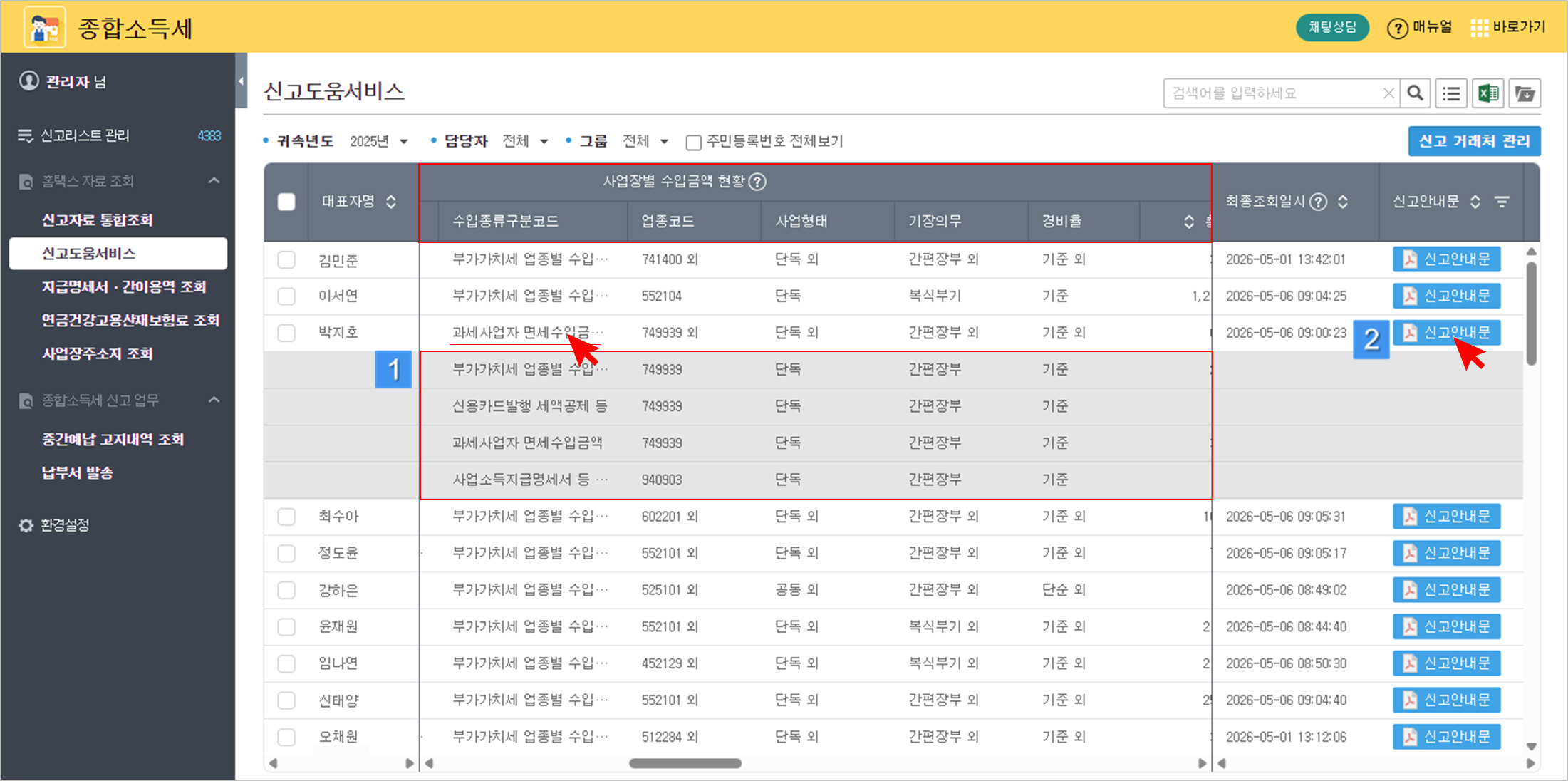This screenshot has width=1568, height=781.
Task: Open the 귀속년도 2025년 dropdown
Action: point(379,141)
